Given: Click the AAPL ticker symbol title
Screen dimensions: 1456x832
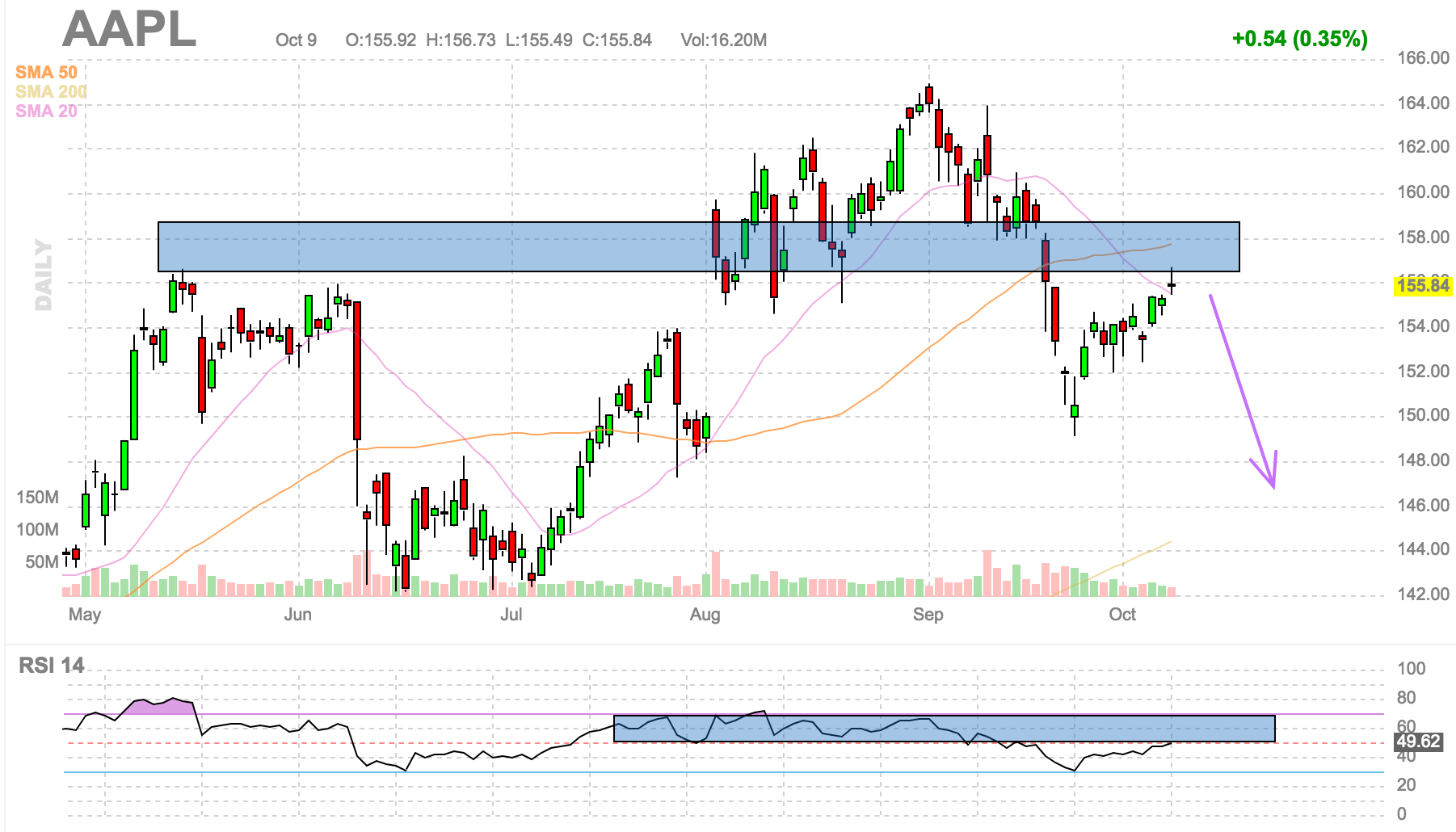Looking at the screenshot, I should tap(129, 30).
